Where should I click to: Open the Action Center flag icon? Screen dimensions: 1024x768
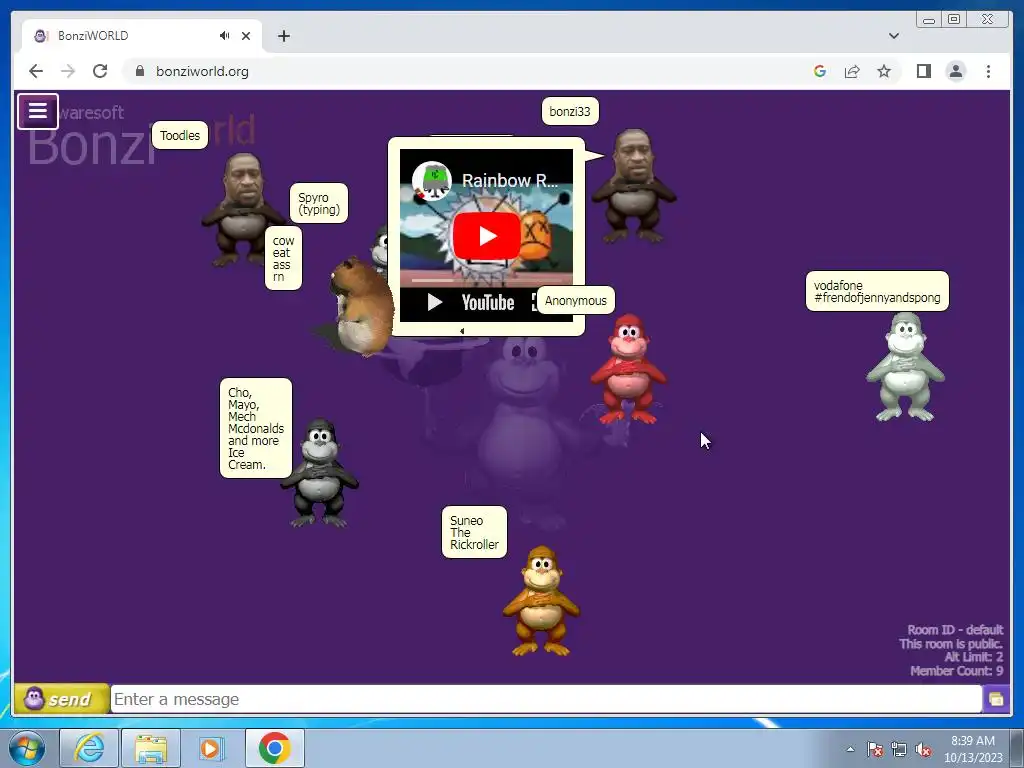(874, 749)
